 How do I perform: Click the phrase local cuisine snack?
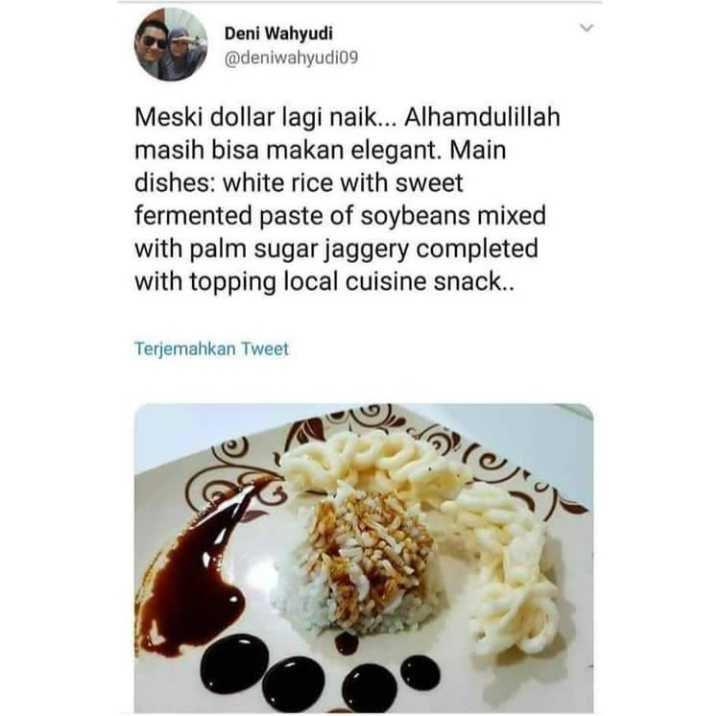pyautogui.click(x=393, y=282)
